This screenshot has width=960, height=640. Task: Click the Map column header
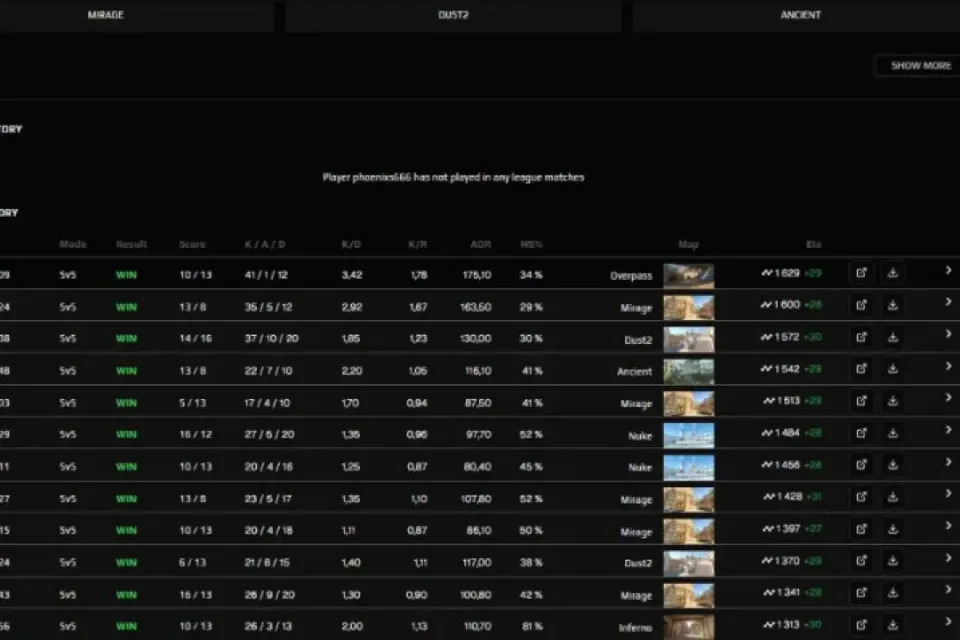point(688,244)
